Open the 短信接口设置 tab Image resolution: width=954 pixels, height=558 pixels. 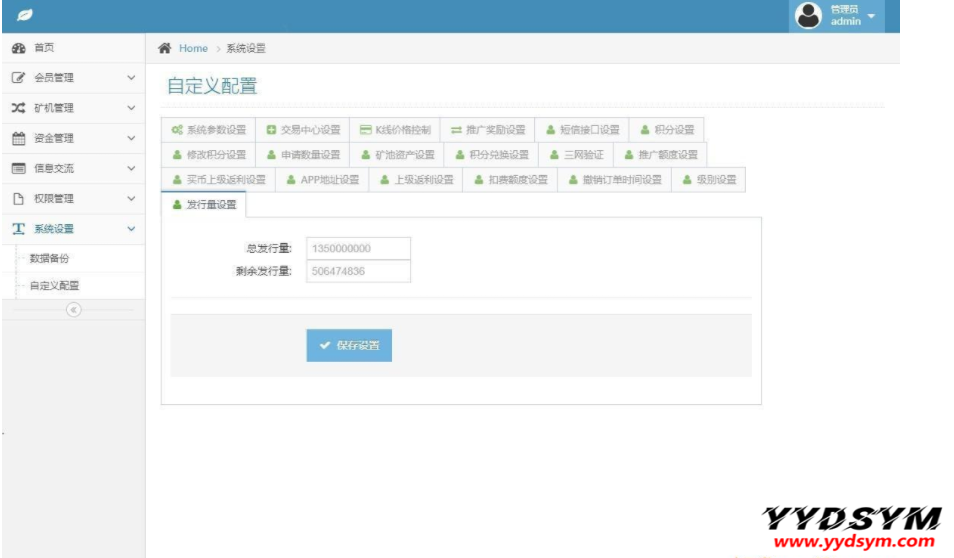(582, 130)
